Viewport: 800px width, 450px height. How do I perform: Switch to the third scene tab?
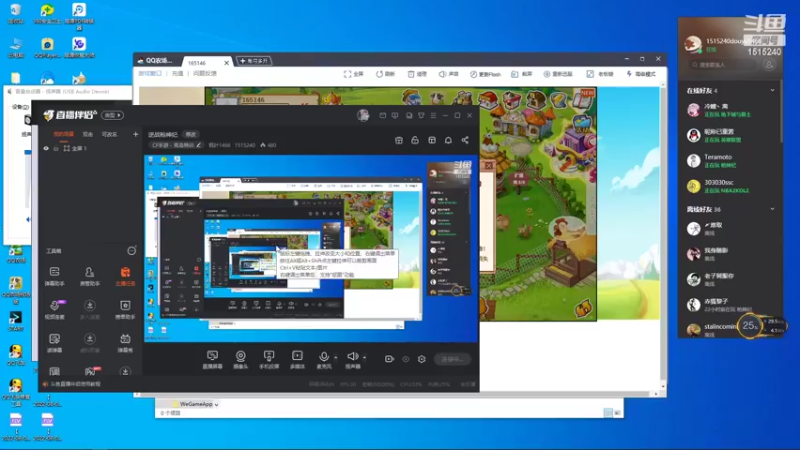(x=109, y=134)
